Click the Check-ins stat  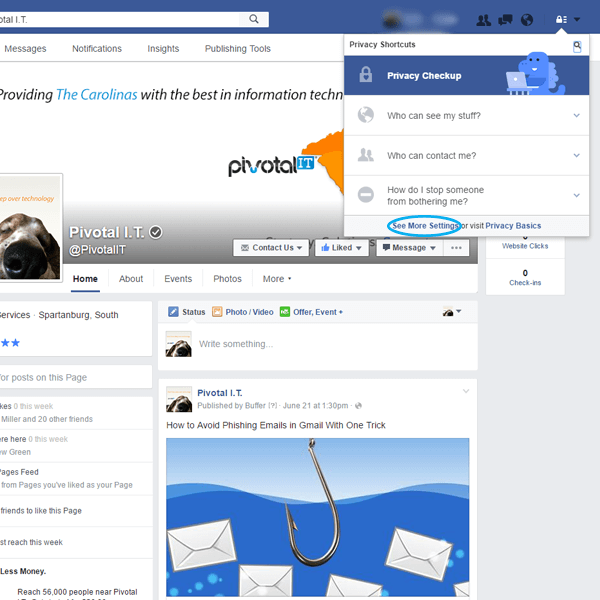click(525, 277)
